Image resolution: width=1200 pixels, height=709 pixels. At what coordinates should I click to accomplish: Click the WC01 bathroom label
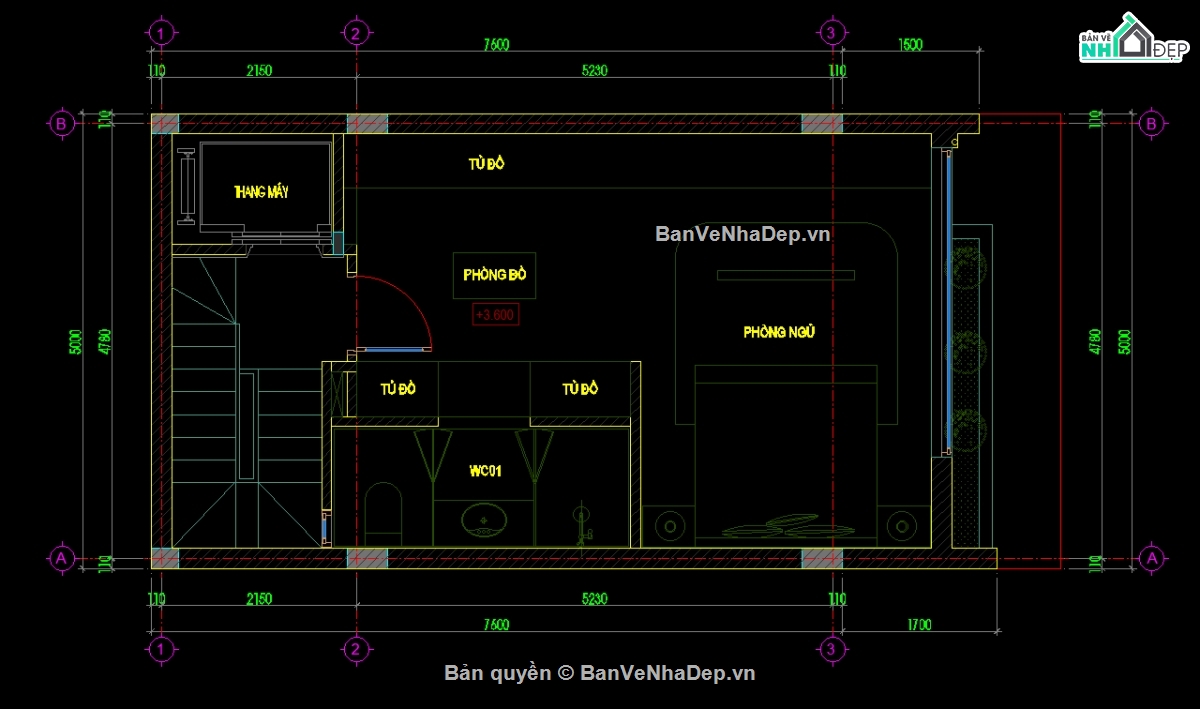tap(484, 470)
